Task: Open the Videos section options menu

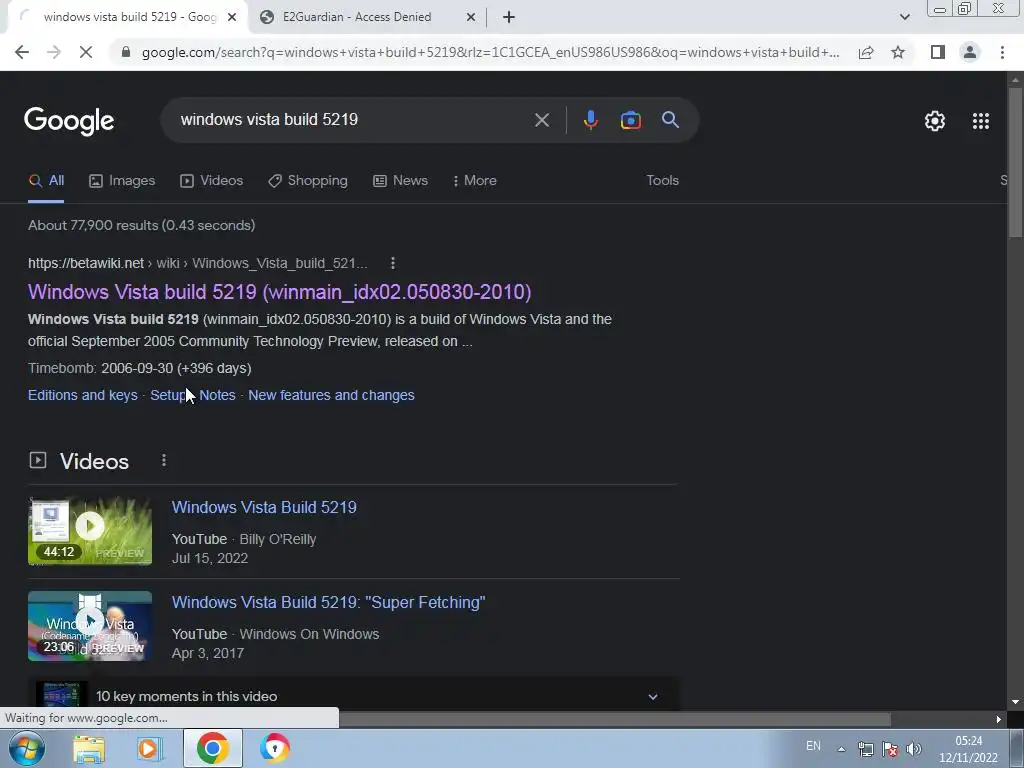Action: click(164, 461)
